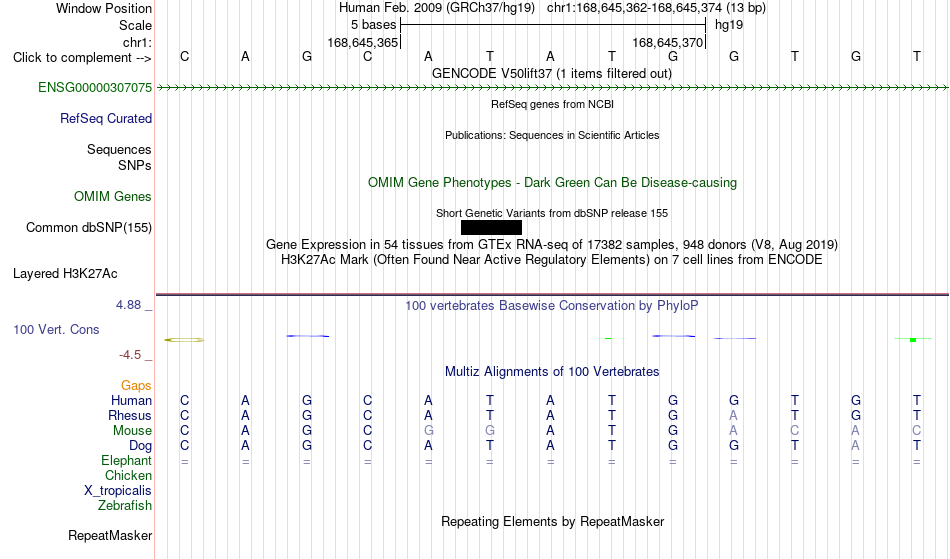Click the orange Gaps label

[136, 386]
